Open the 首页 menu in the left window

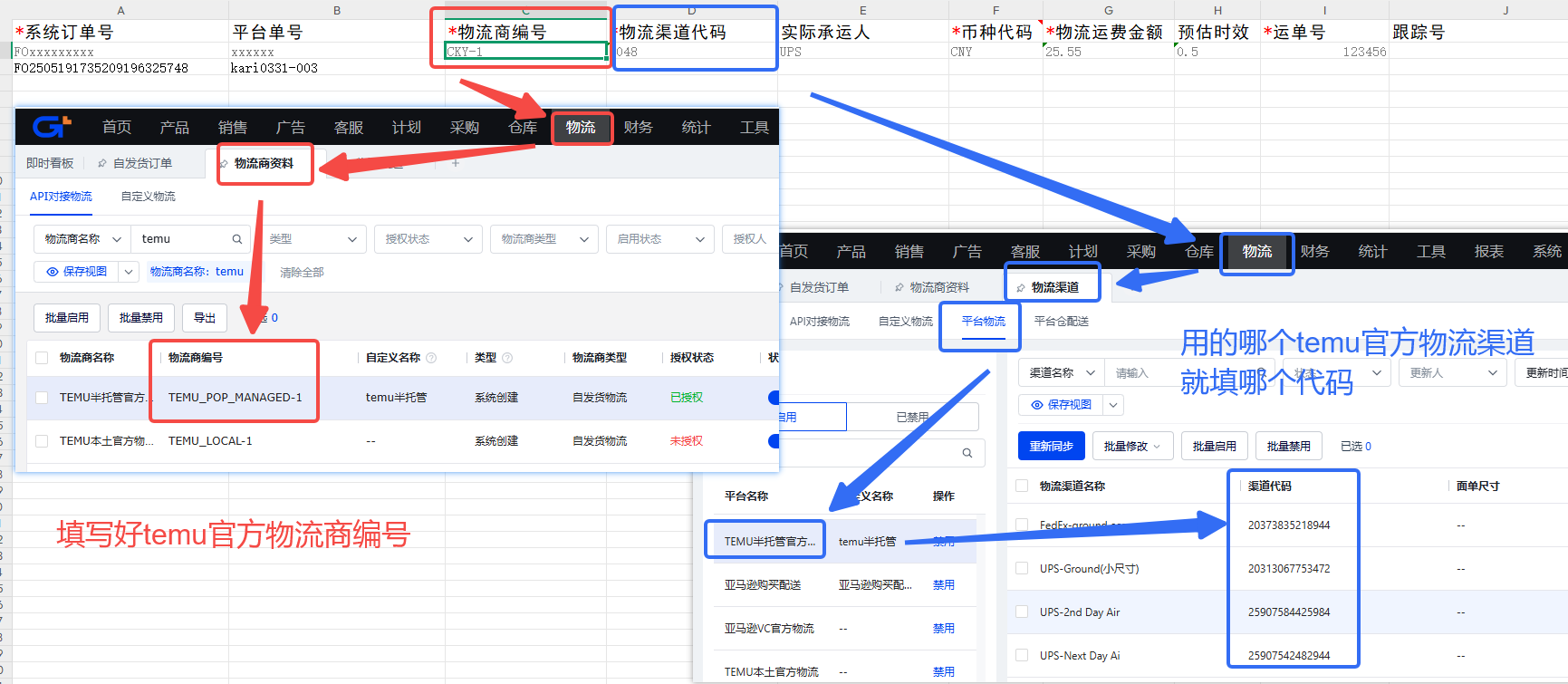click(x=117, y=128)
